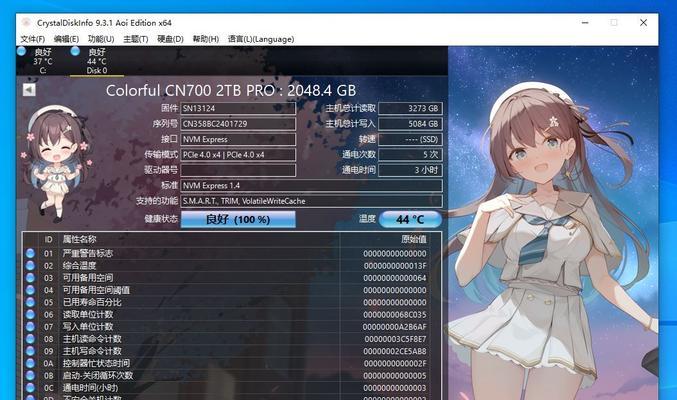The width and height of the screenshot is (677, 400).
Task: Click the ID column header
Action: coord(48,239)
